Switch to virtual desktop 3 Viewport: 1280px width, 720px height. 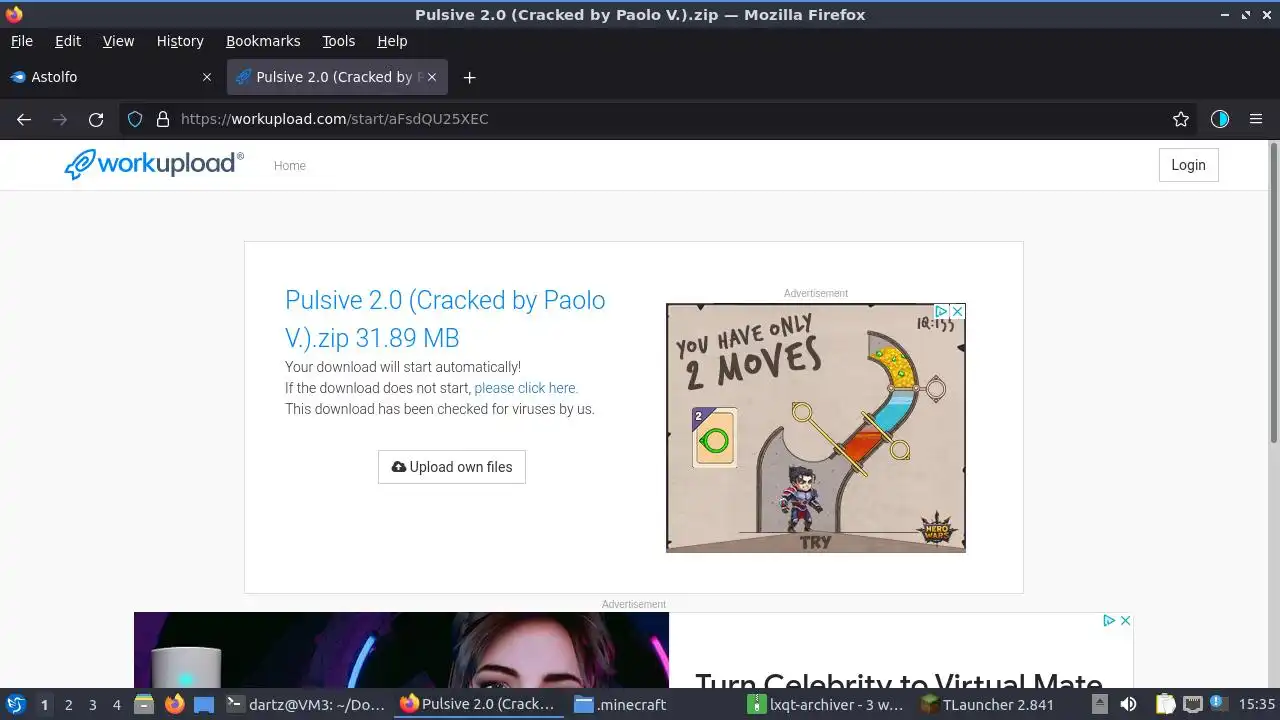(92, 704)
